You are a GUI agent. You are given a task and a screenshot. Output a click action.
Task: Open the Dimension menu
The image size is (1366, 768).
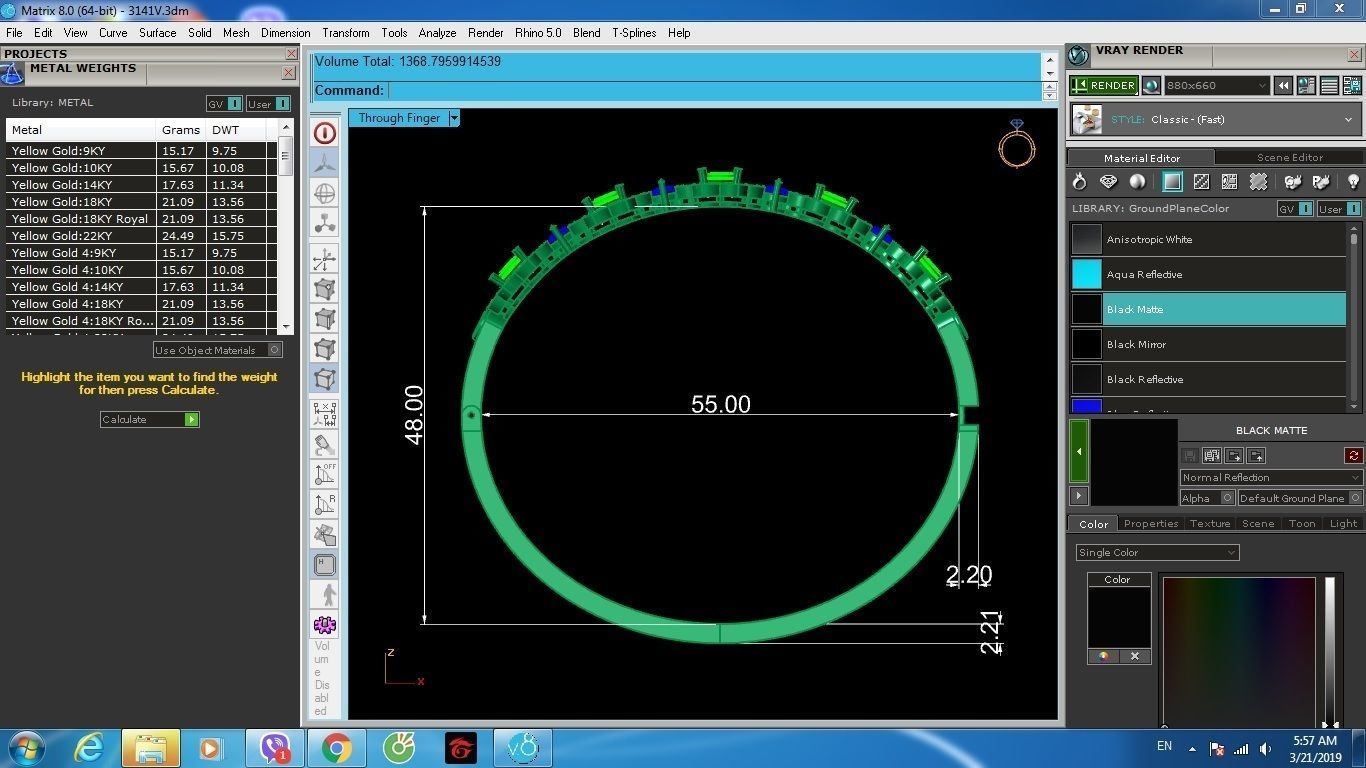(285, 33)
